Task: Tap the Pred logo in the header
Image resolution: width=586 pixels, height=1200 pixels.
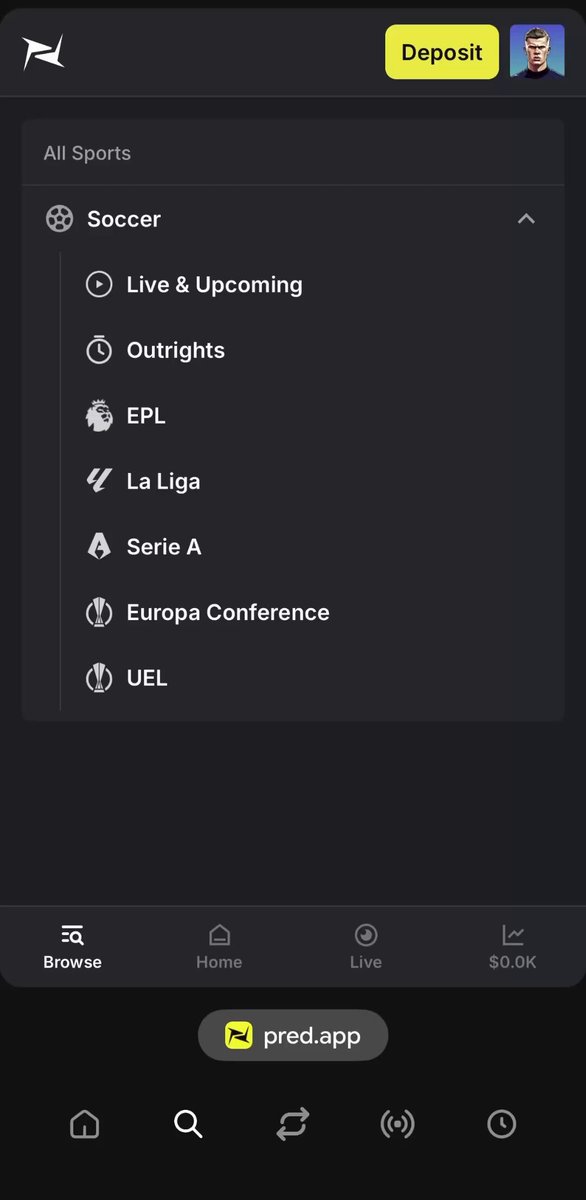Action: click(43, 52)
